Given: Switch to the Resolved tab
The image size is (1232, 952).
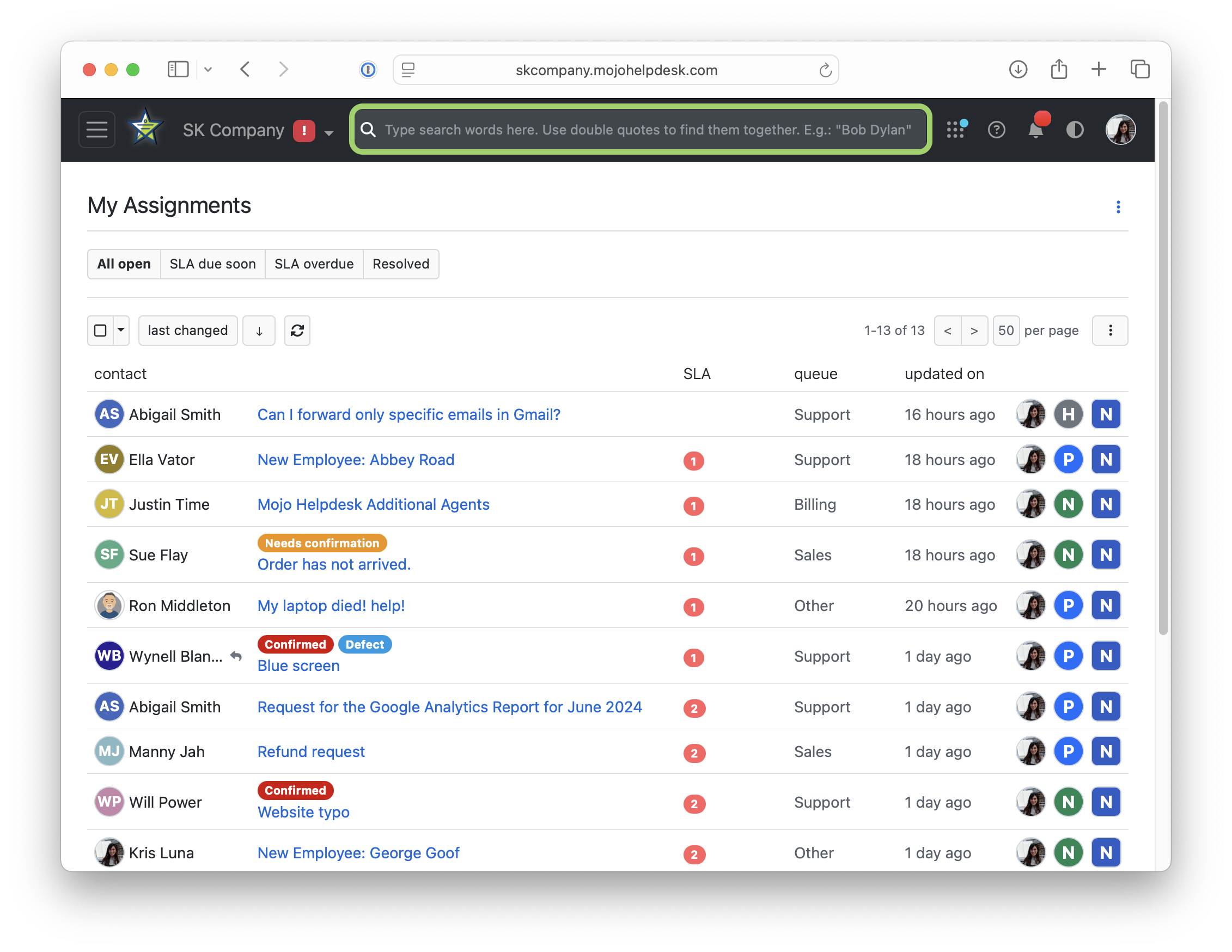Looking at the screenshot, I should 400,264.
